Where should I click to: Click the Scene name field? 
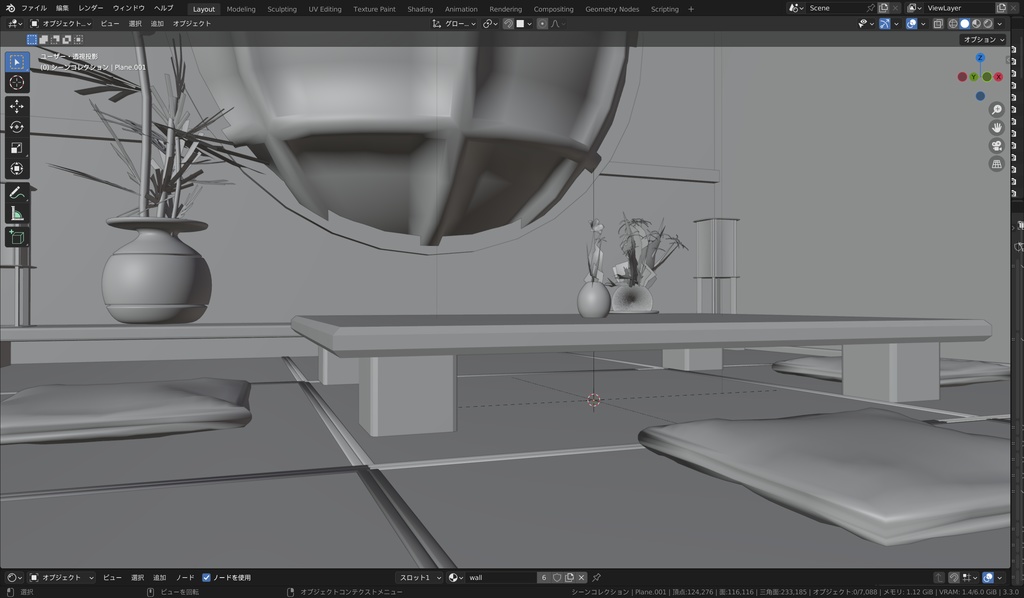tap(835, 8)
